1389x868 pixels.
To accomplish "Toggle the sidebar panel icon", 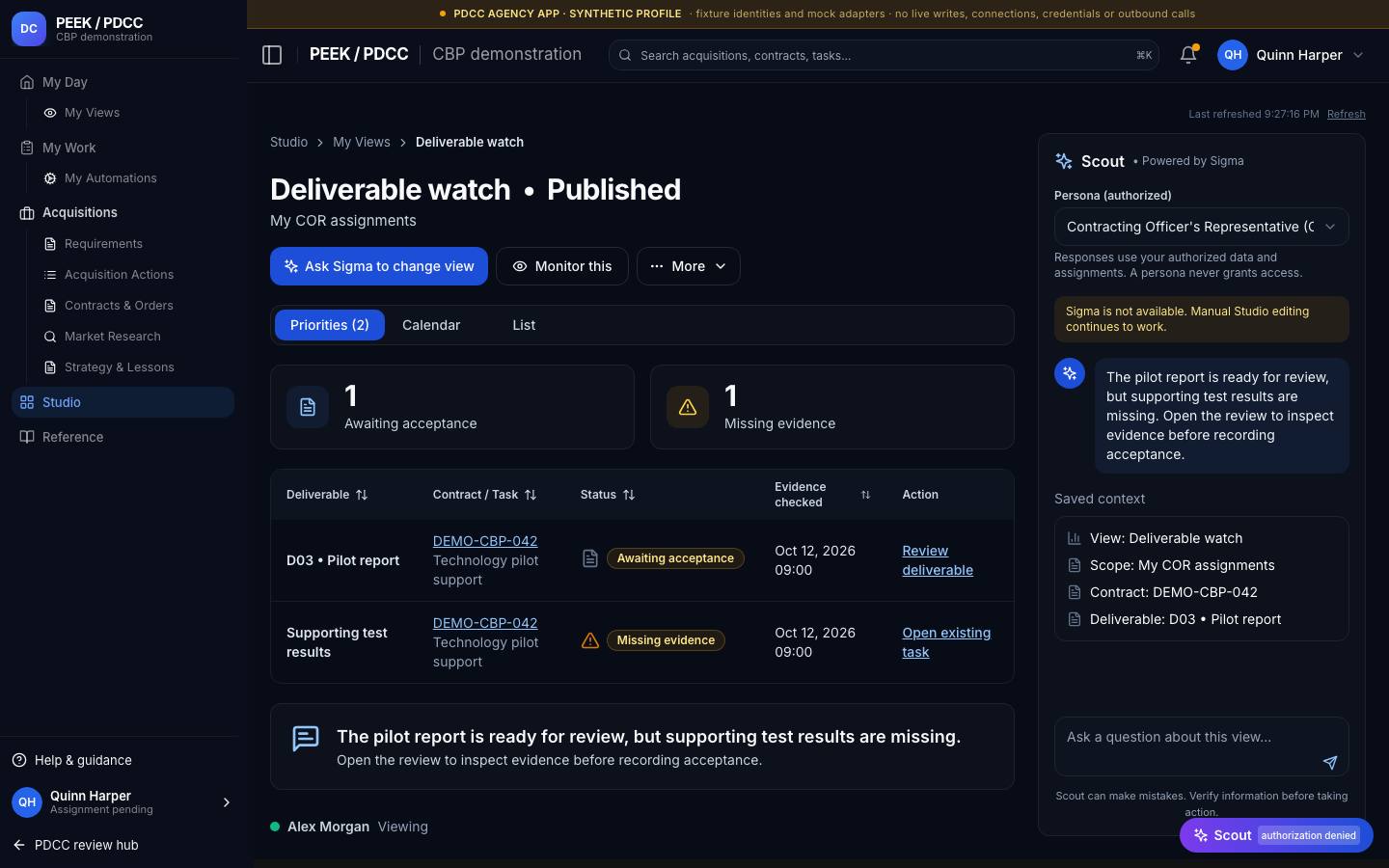I will click(x=272, y=55).
